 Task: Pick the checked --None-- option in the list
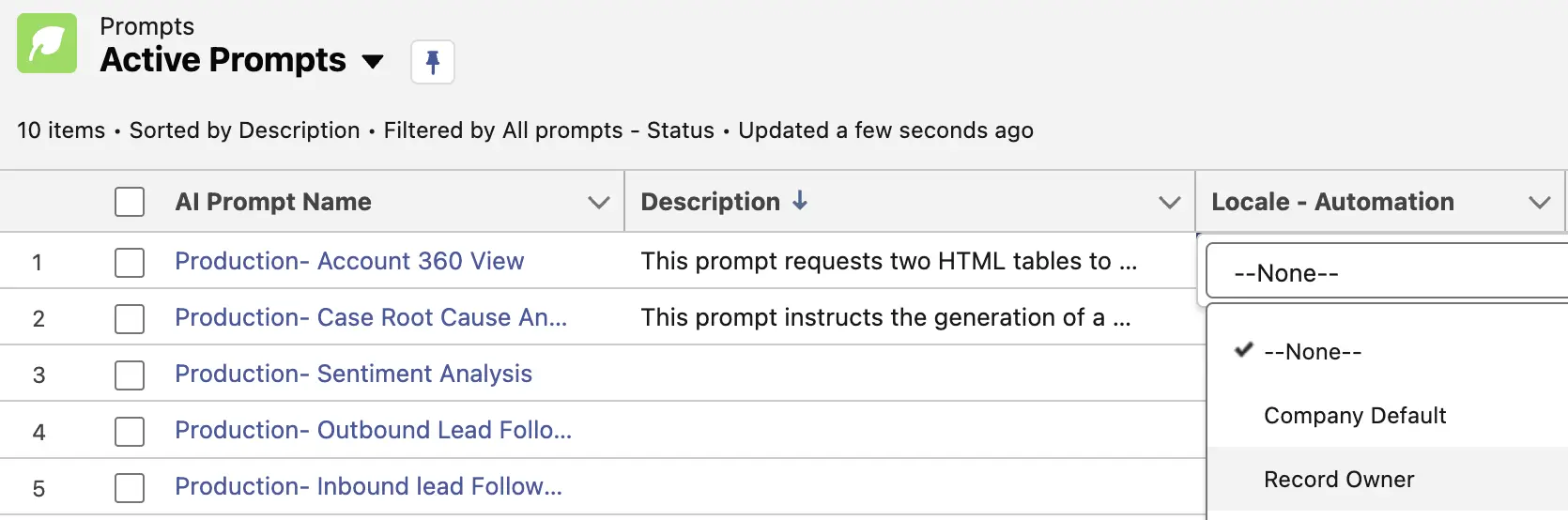[1312, 351]
